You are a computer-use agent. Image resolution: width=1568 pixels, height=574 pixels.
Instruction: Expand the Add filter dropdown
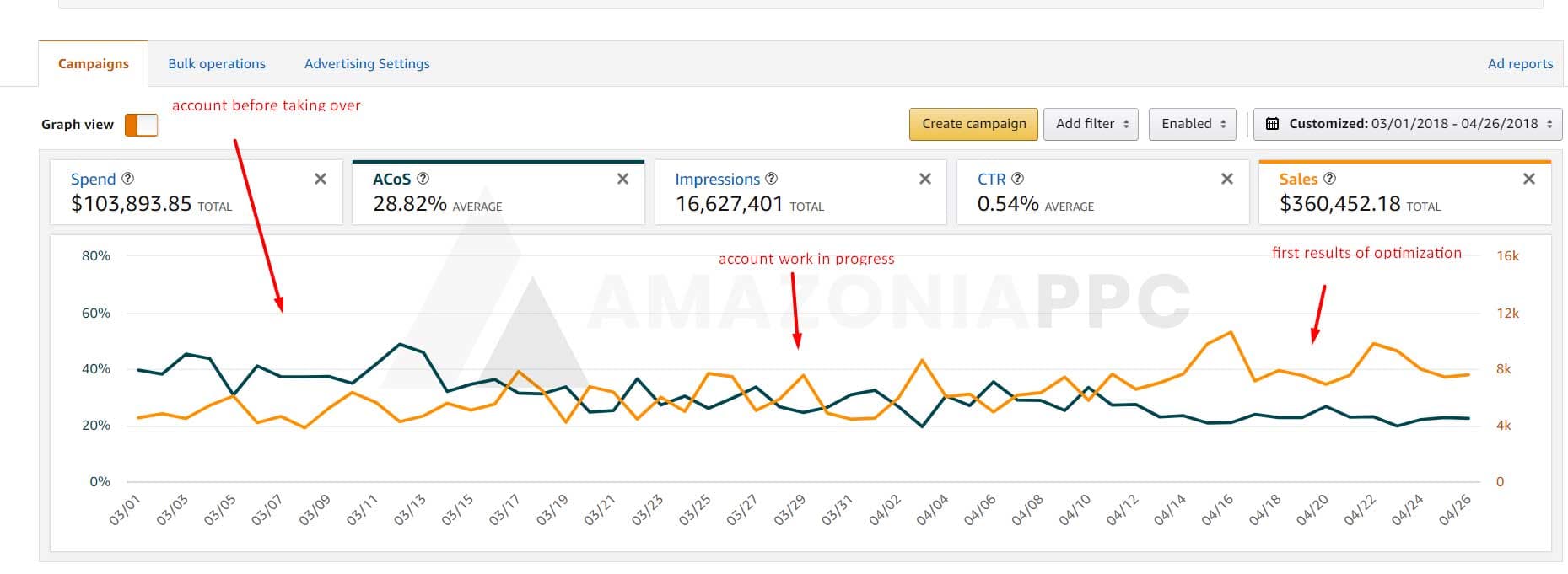[1091, 124]
